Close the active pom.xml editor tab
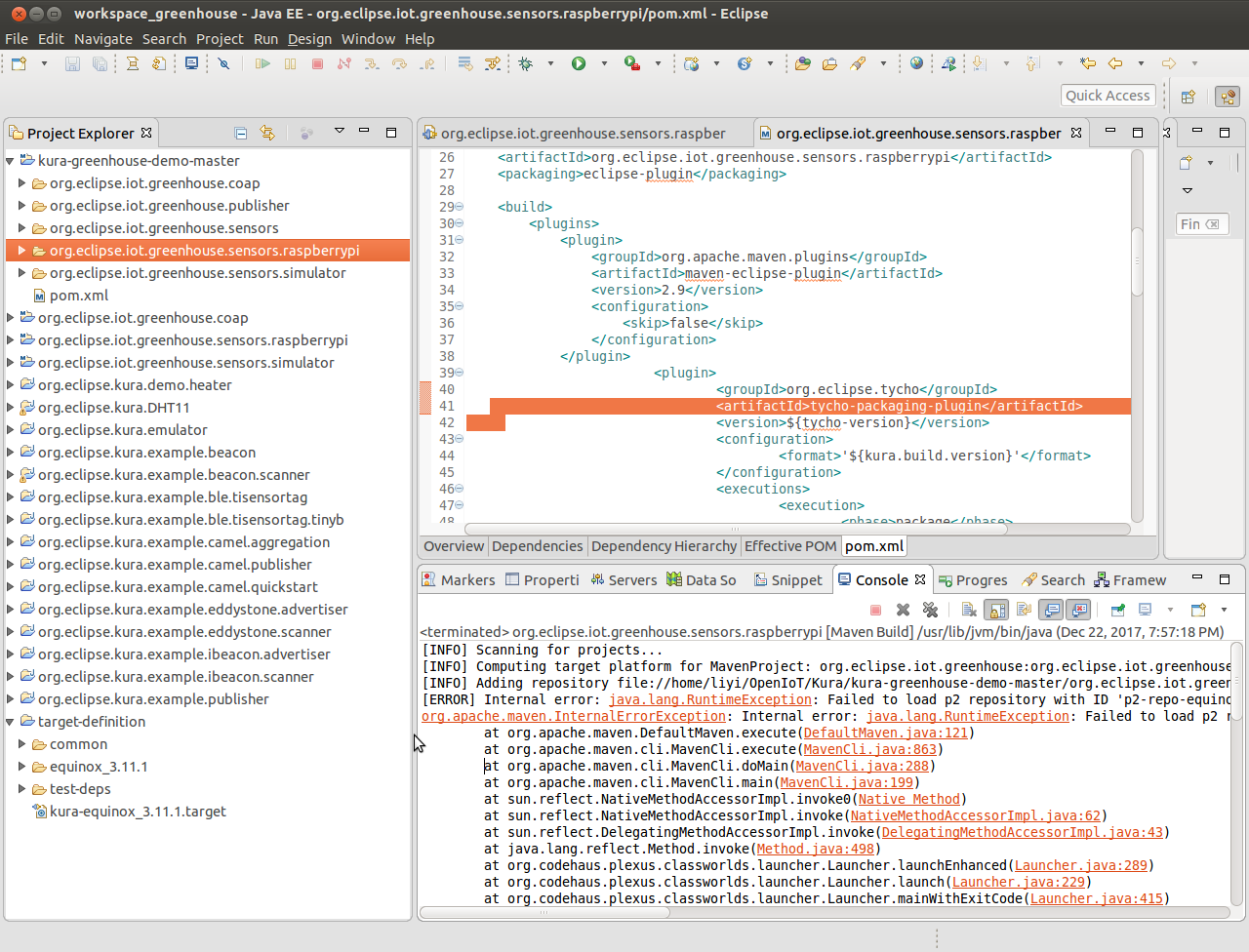This screenshot has height=952, width=1249. pyautogui.click(x=1076, y=133)
